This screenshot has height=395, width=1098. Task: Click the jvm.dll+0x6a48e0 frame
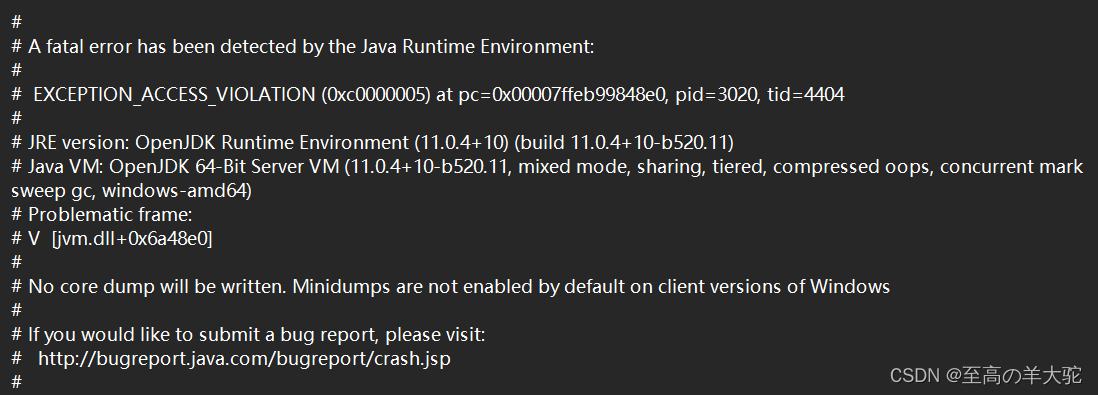132,239
